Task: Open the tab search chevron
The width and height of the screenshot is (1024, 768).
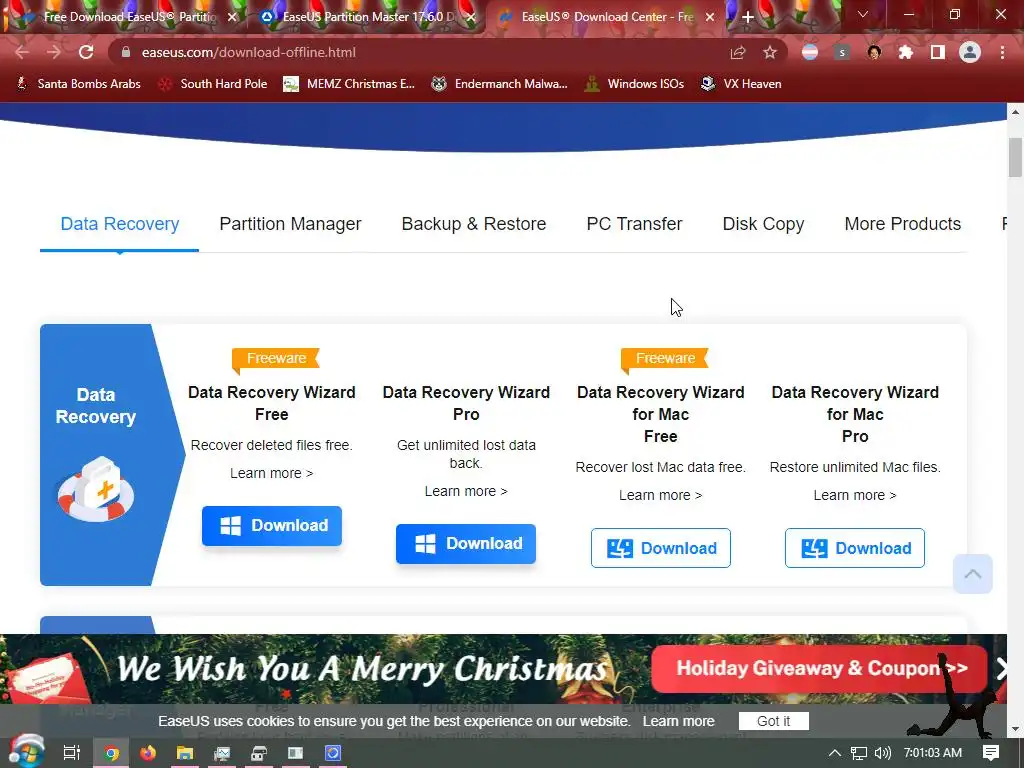Action: point(863,14)
